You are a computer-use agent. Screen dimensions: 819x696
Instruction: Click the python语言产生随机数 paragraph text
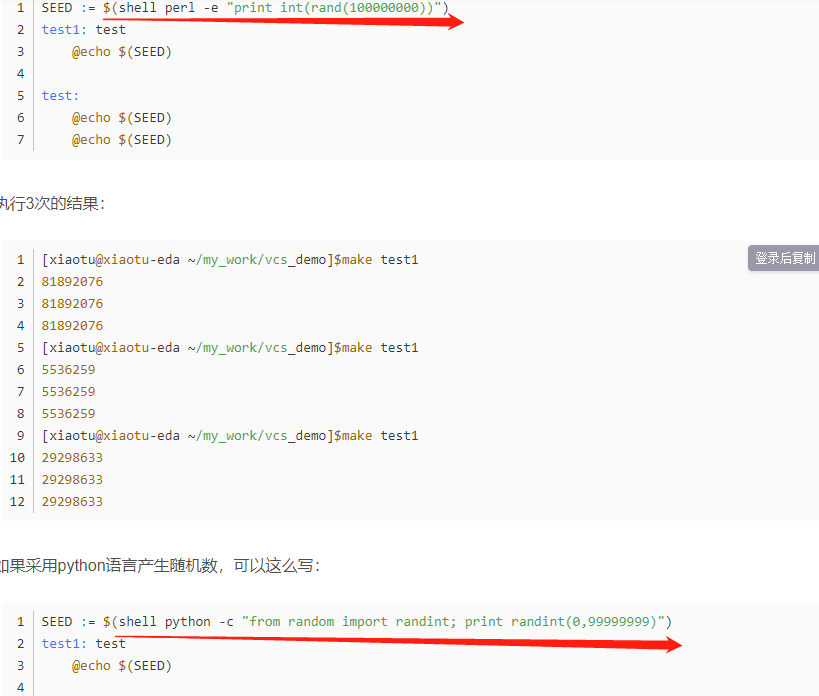point(160,565)
